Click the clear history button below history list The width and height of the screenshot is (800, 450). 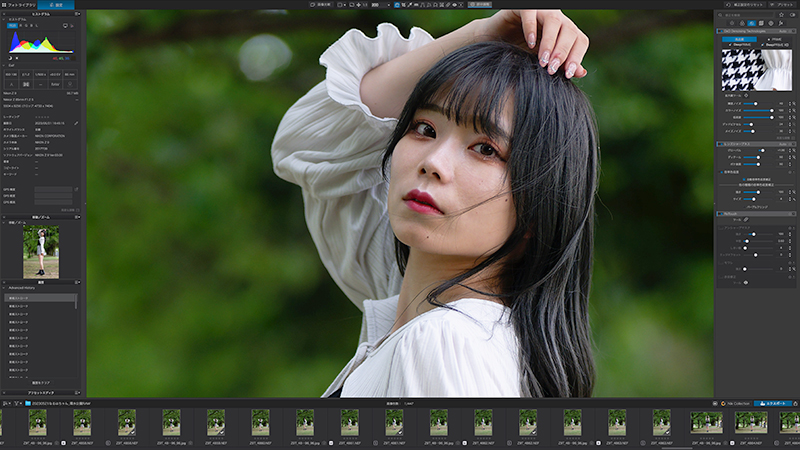tap(41, 383)
